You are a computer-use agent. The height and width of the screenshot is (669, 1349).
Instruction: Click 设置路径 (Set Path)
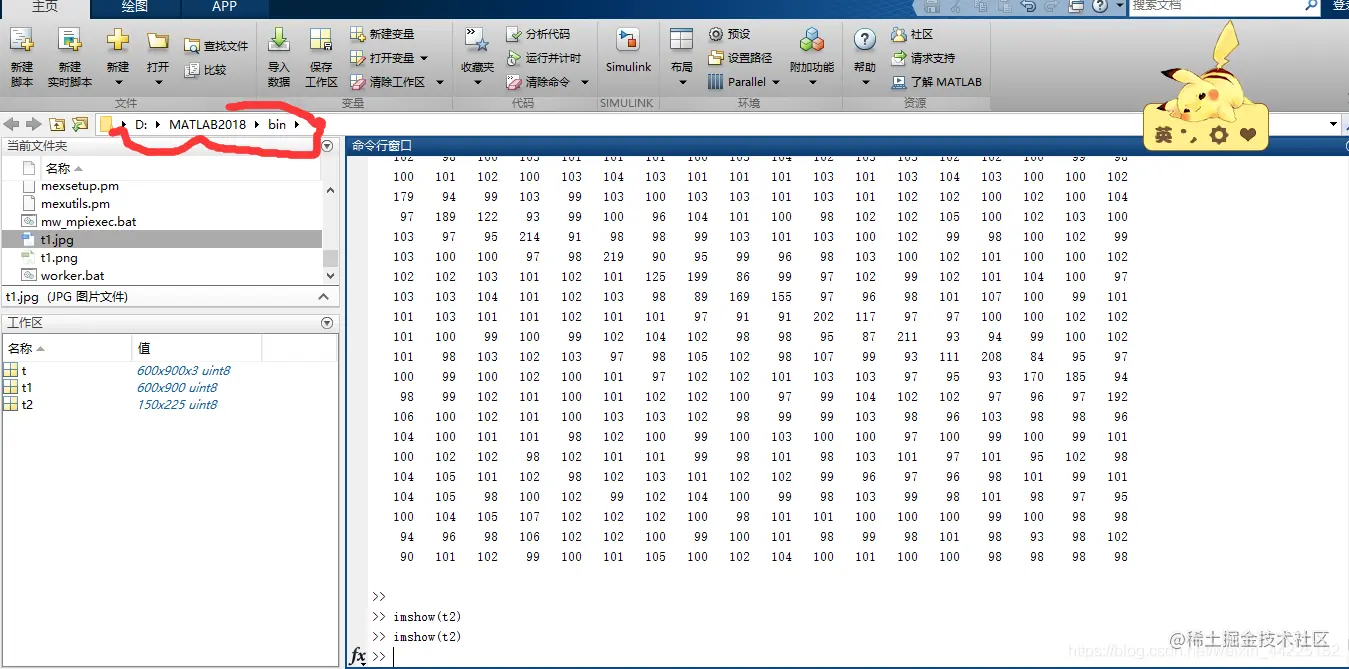[740, 58]
